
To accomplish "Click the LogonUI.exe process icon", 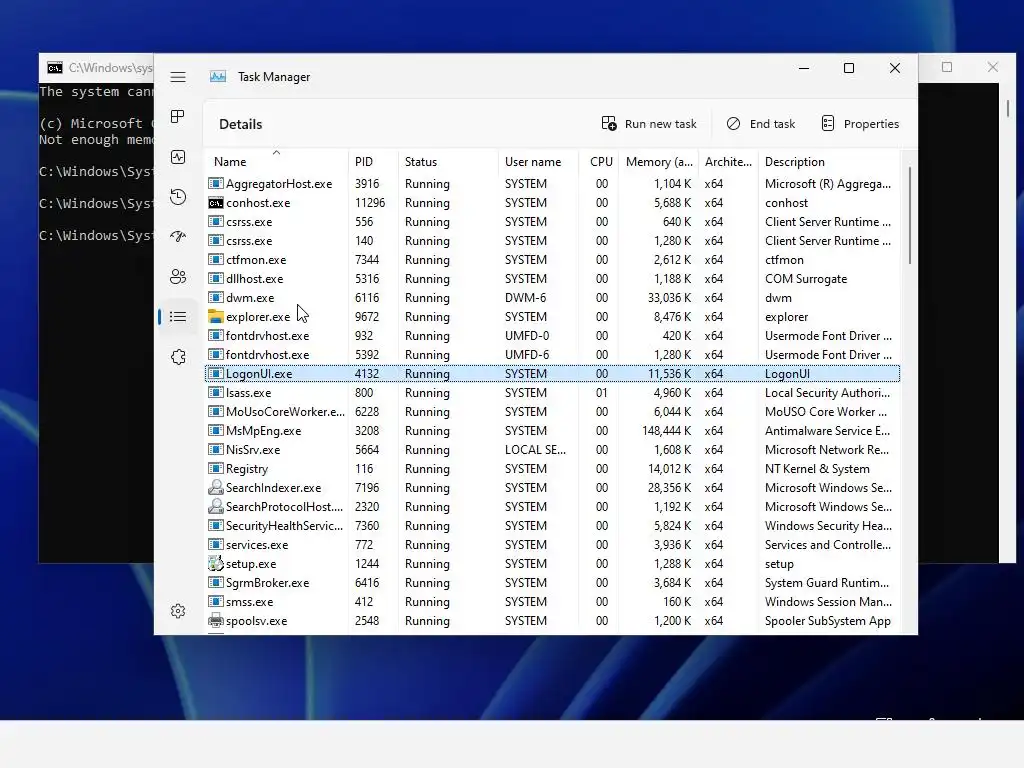I will 216,374.
